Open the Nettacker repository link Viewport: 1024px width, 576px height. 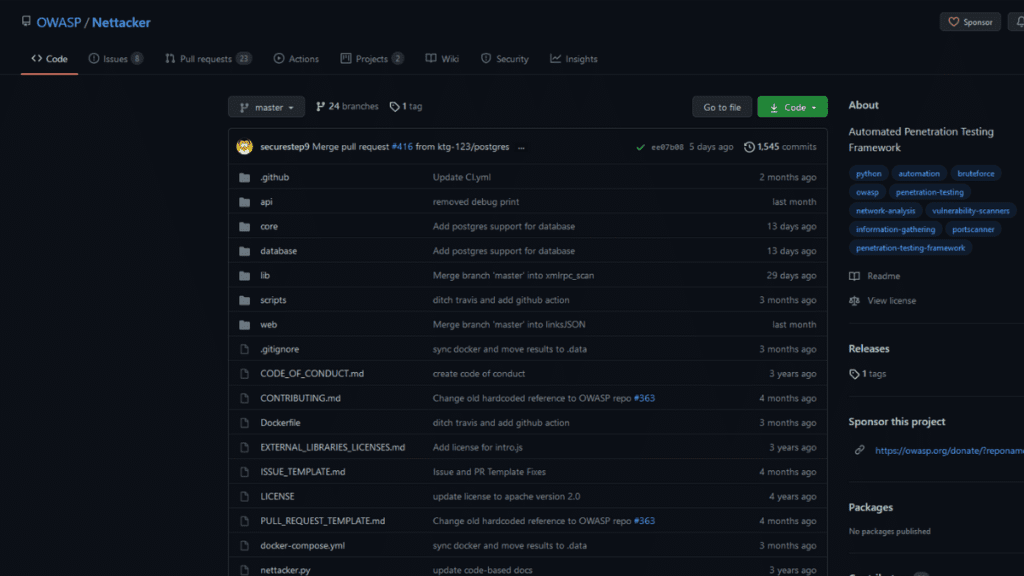pos(121,22)
